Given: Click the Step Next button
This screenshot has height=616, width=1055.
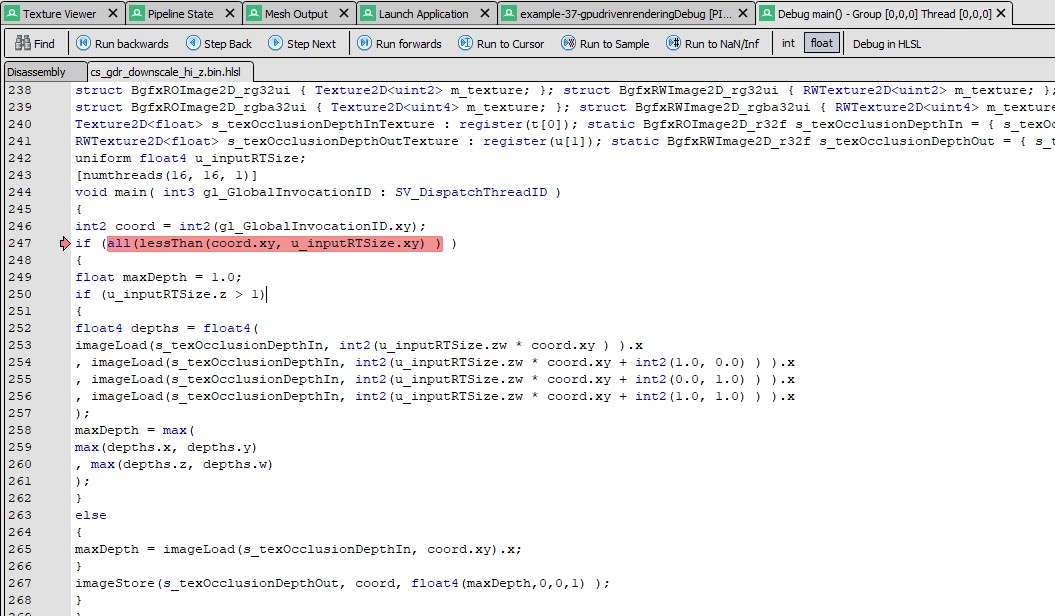Looking at the screenshot, I should (x=301, y=44).
